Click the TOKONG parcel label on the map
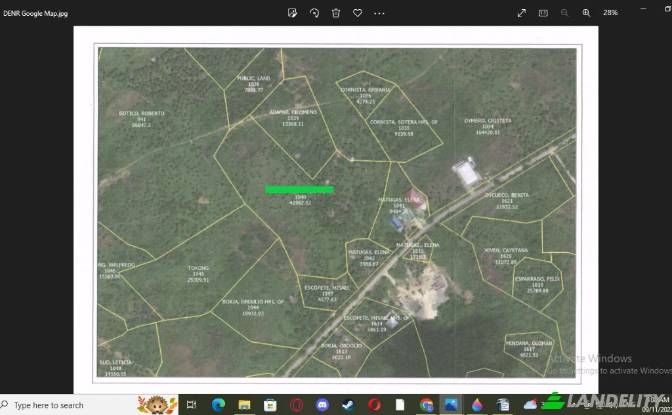672x415 pixels. (197, 268)
